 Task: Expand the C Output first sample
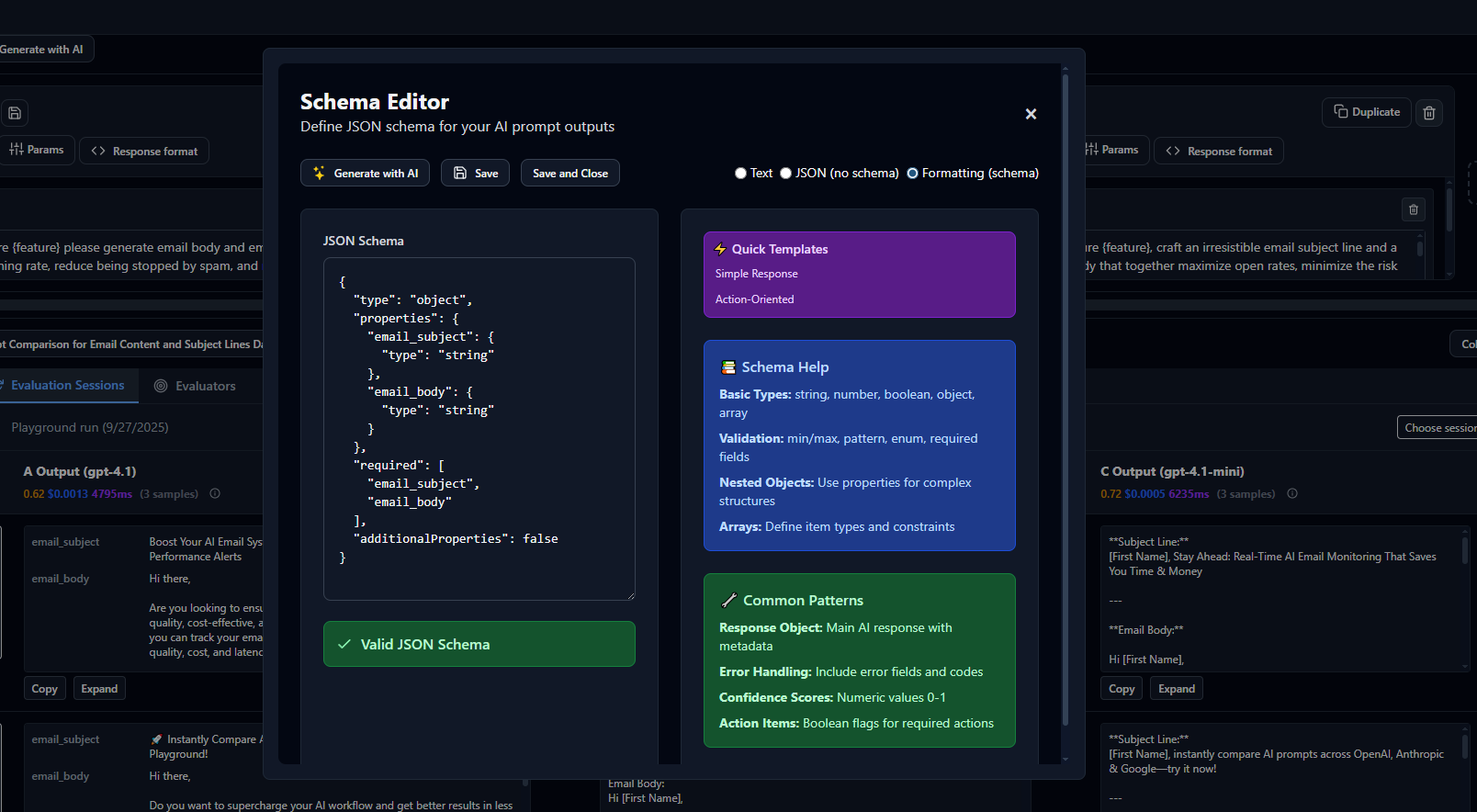tap(1176, 689)
